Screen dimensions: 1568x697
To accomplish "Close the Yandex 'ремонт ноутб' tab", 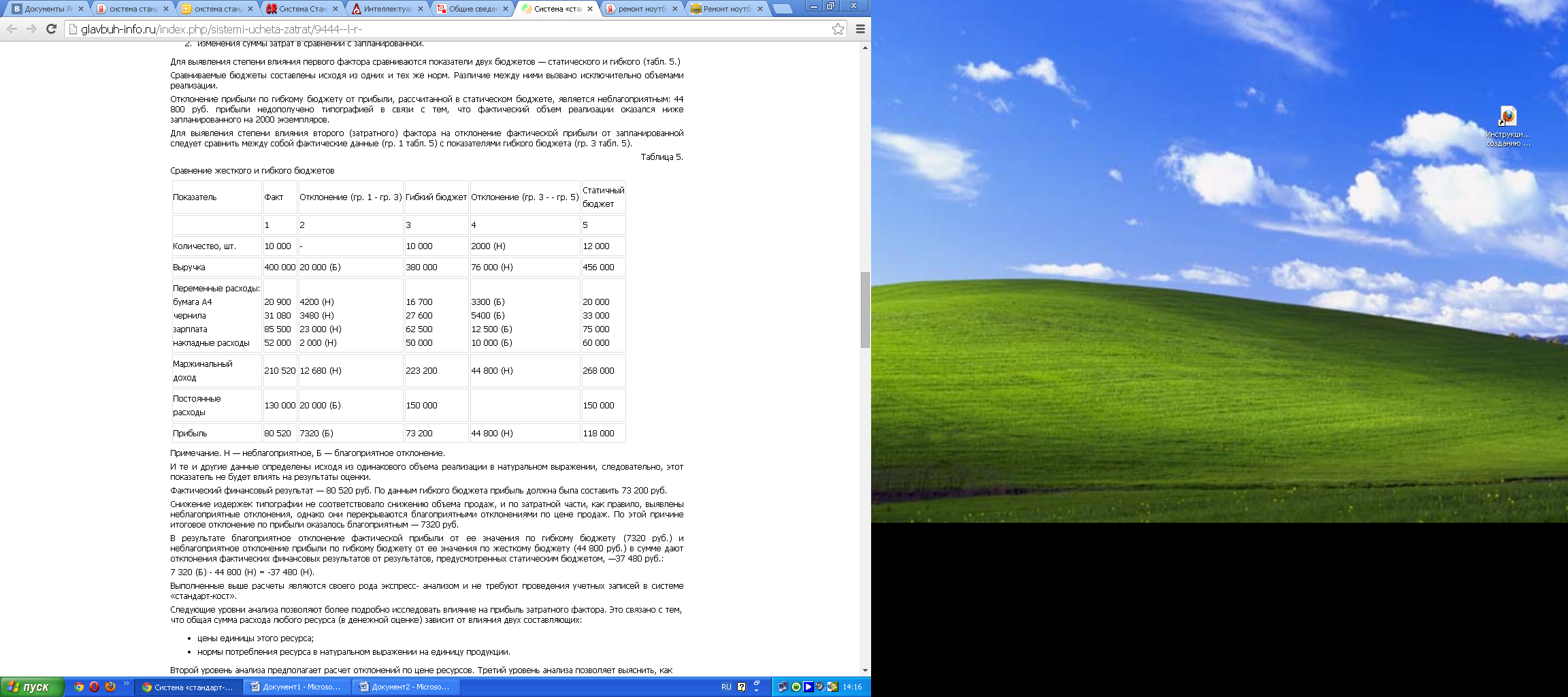I will (x=675, y=9).
